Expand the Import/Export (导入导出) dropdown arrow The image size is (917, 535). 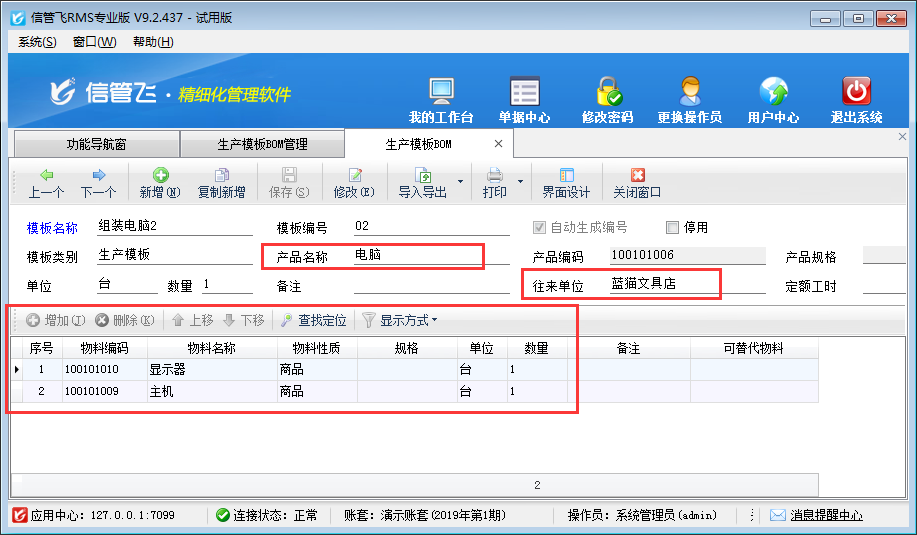(x=460, y=182)
